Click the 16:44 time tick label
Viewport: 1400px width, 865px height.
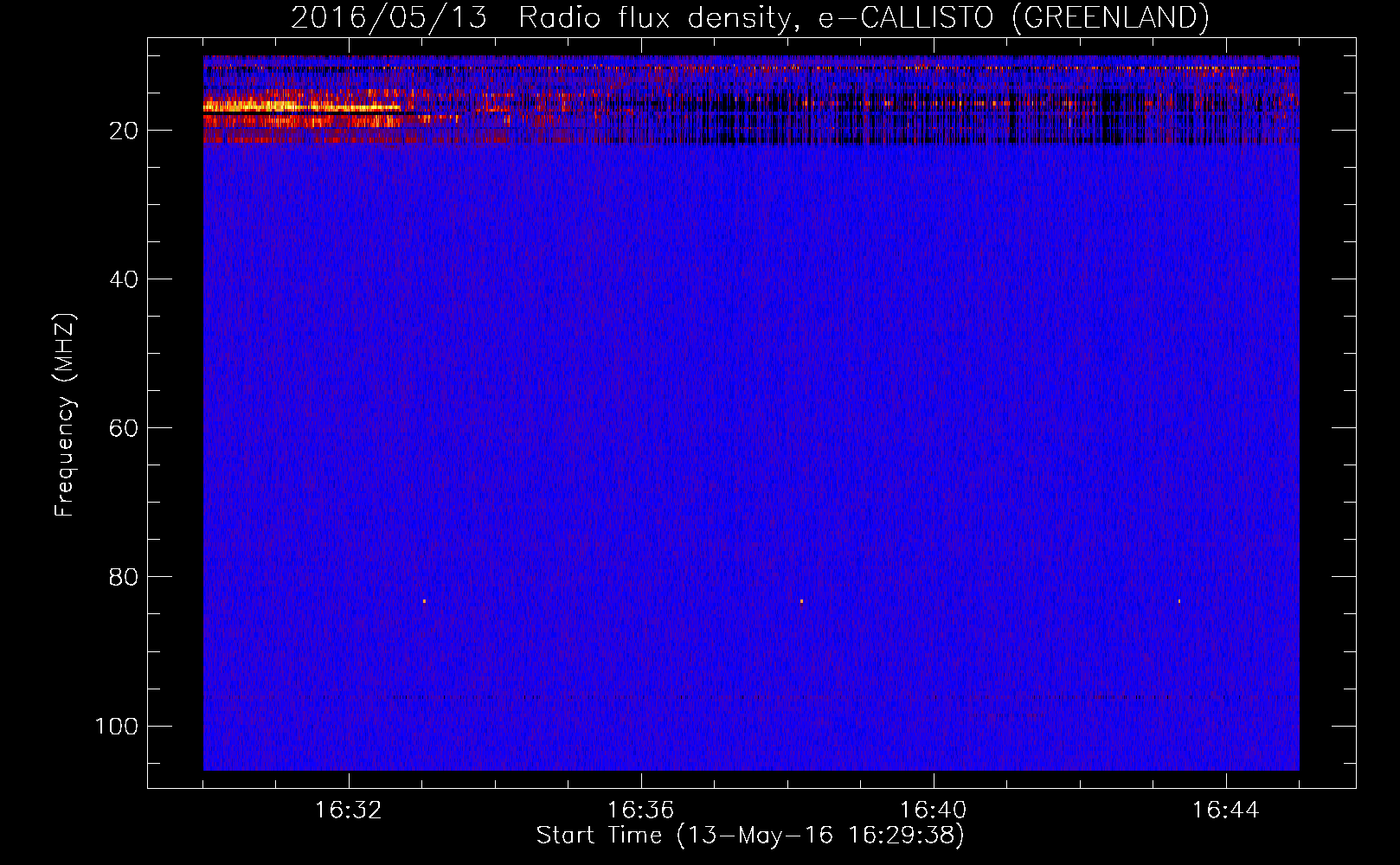[x=1226, y=811]
